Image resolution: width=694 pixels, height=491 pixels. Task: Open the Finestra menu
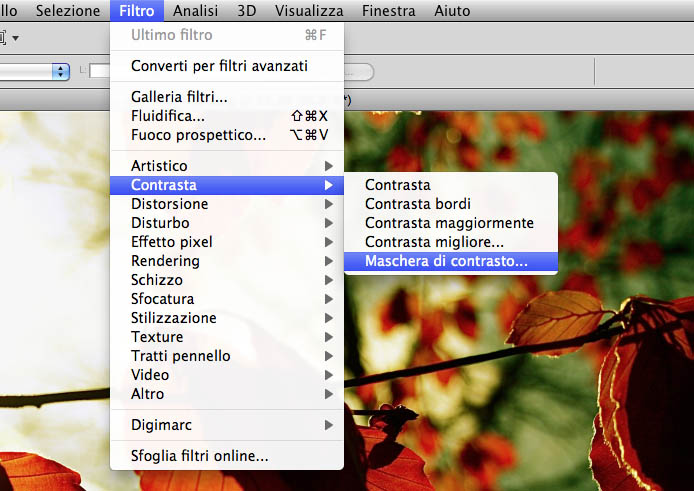(389, 11)
